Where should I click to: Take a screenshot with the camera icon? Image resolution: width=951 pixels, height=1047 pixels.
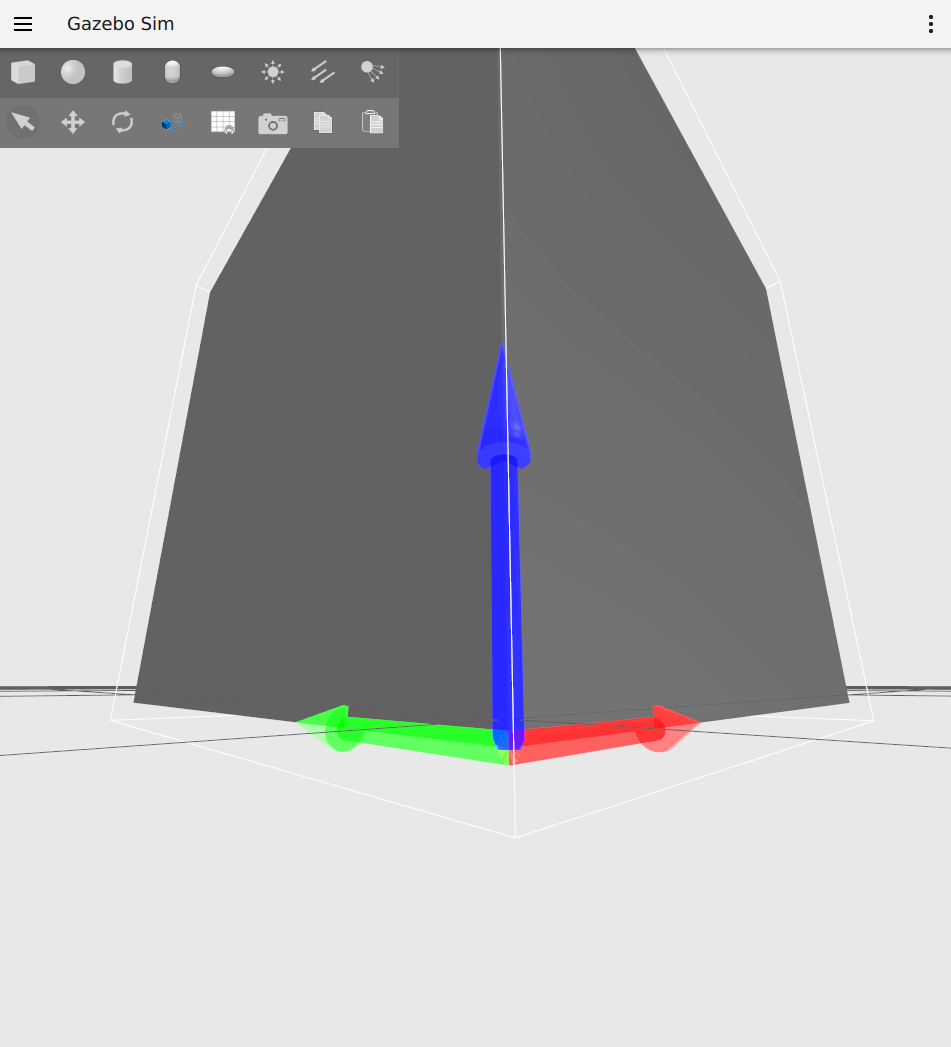click(272, 124)
